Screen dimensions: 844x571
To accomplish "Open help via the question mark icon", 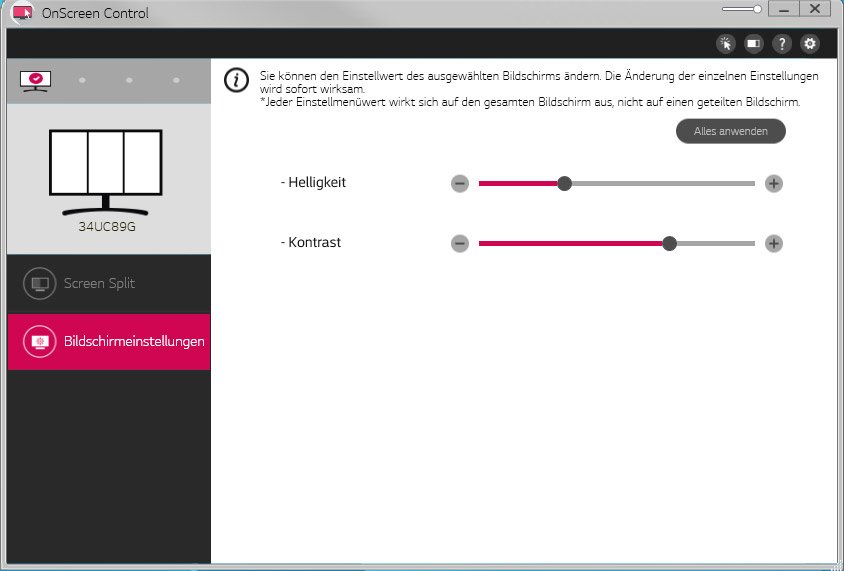I will tap(782, 43).
